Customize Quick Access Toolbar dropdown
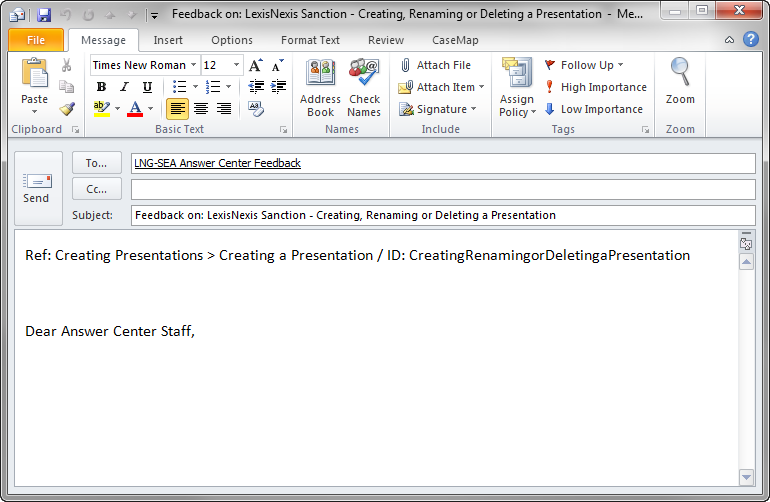 click(154, 16)
